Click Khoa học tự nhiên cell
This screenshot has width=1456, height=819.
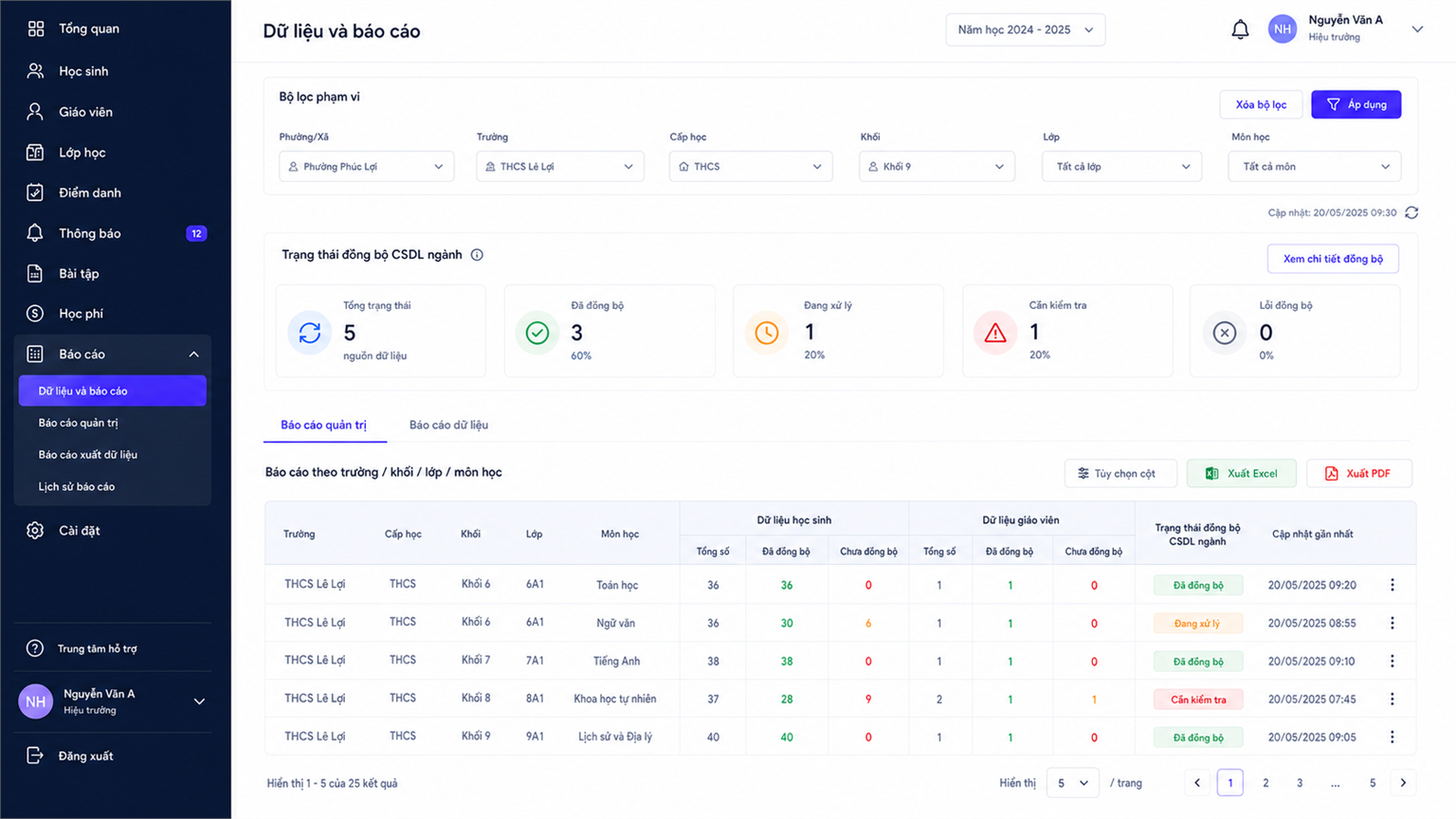point(615,699)
